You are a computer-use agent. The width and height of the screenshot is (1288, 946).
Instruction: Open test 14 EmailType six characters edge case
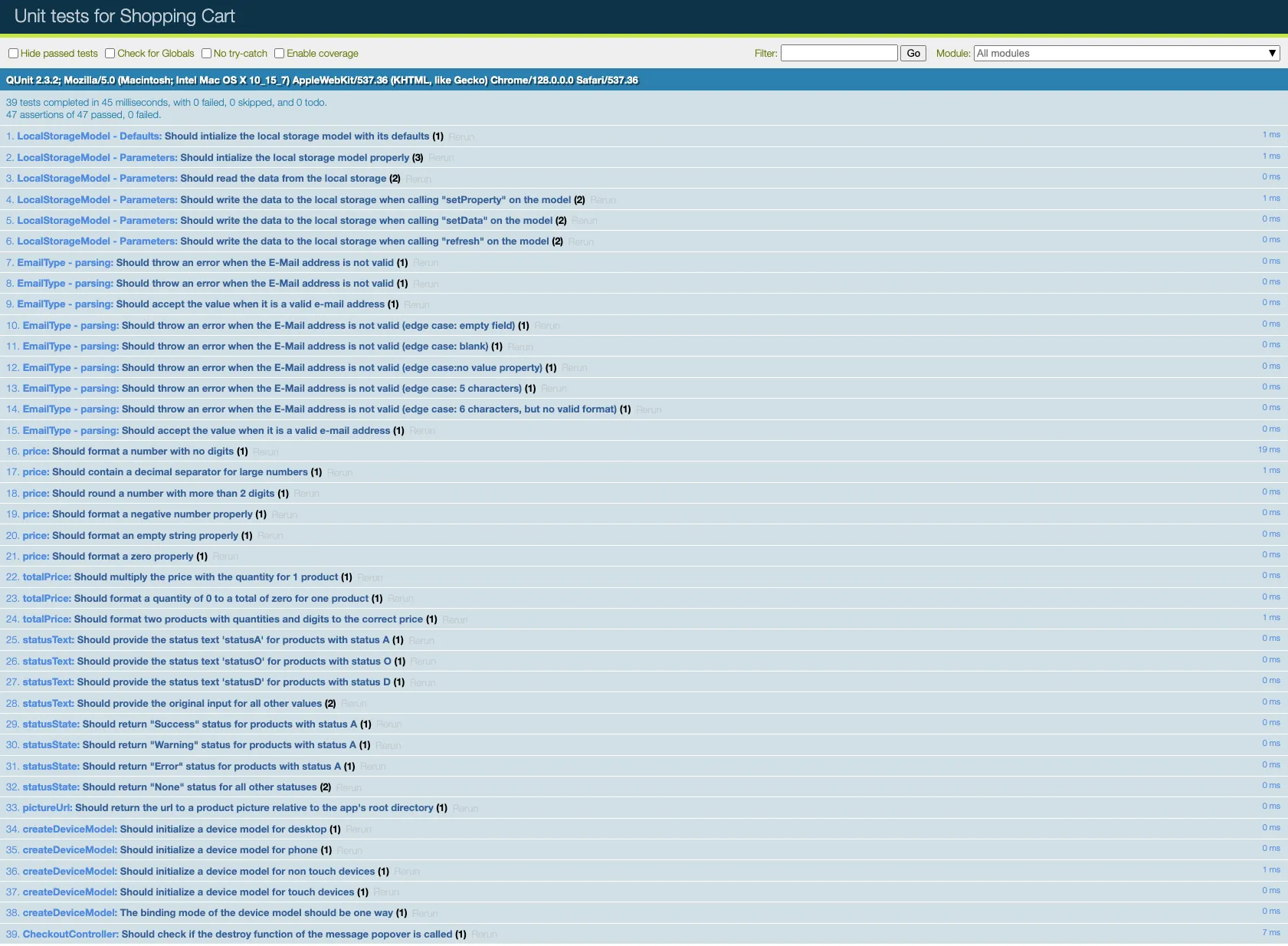pos(369,409)
